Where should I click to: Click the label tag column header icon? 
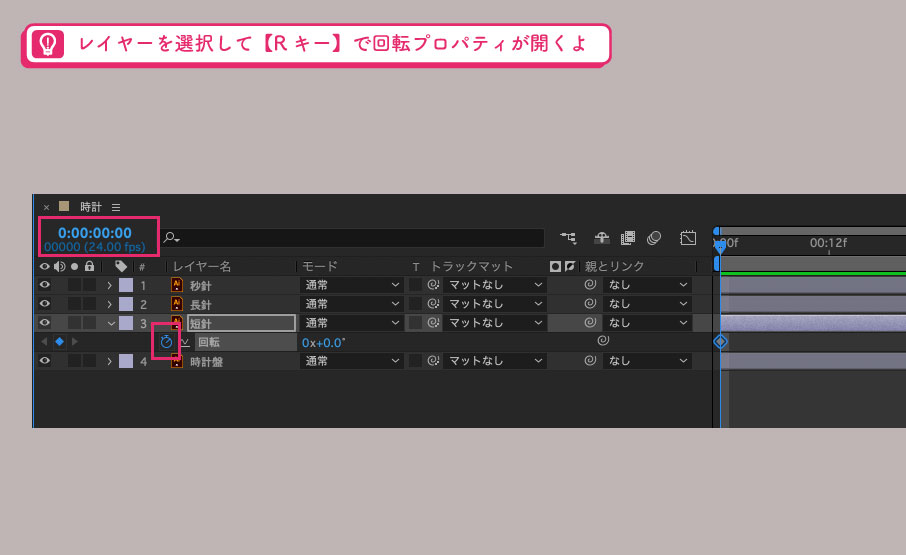click(121, 266)
